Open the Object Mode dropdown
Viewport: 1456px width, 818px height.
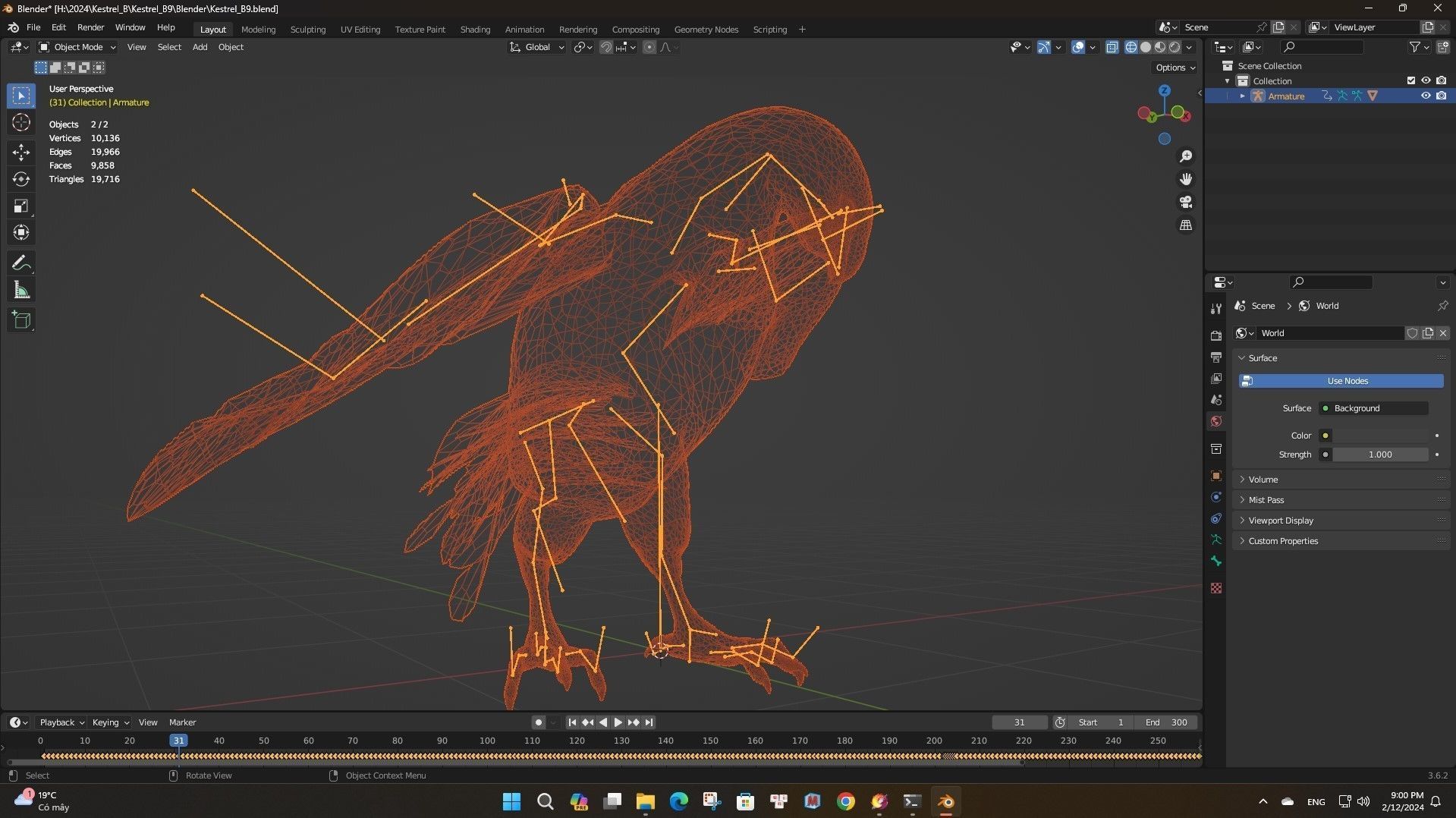coord(77,47)
